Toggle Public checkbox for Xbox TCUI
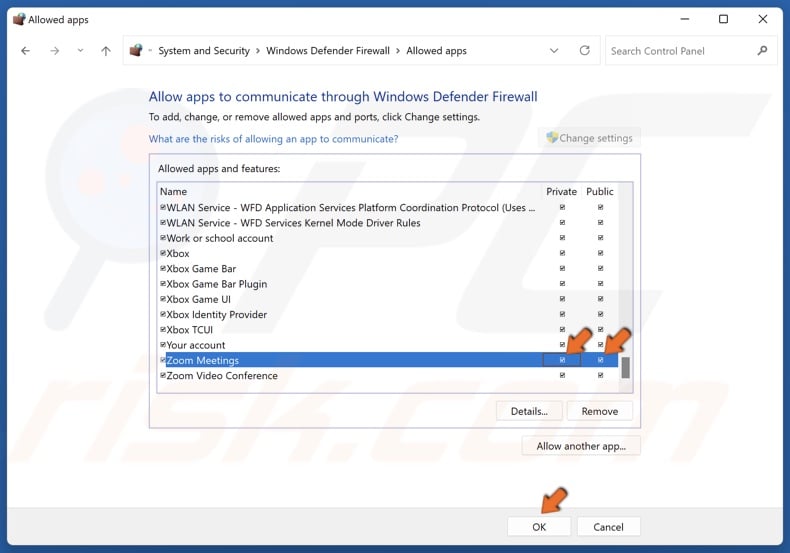The width and height of the screenshot is (790, 553). click(x=601, y=329)
